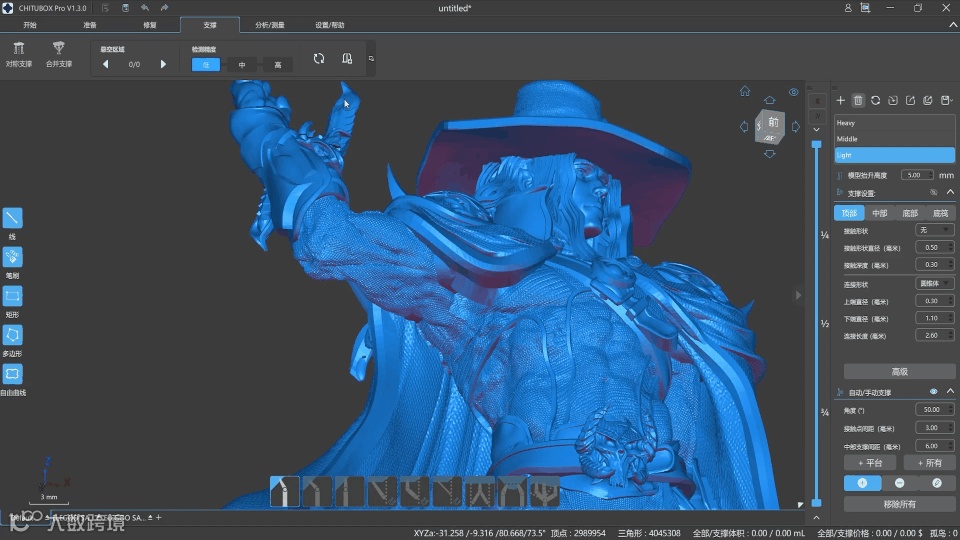Viewport: 960px width, 540px height.
Task: Add a new support profile with plus icon
Action: tap(841, 100)
